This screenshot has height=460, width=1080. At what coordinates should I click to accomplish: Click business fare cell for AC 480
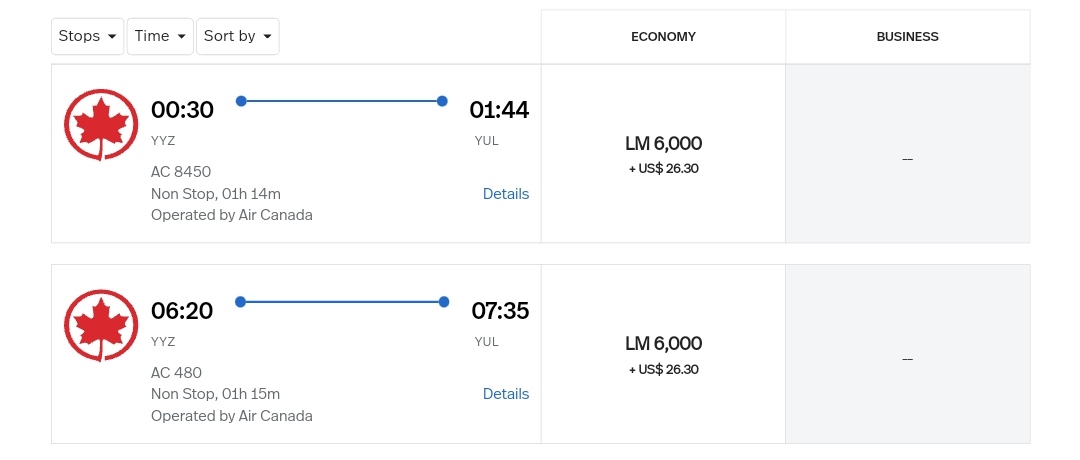click(907, 359)
